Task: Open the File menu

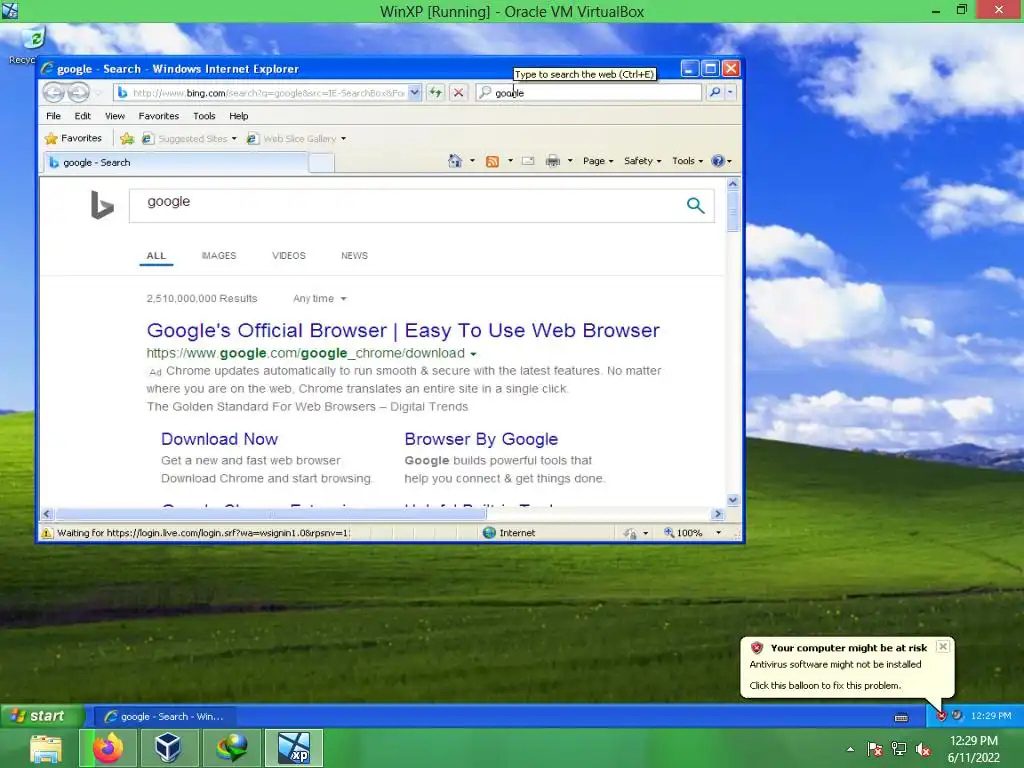Action: pyautogui.click(x=54, y=116)
